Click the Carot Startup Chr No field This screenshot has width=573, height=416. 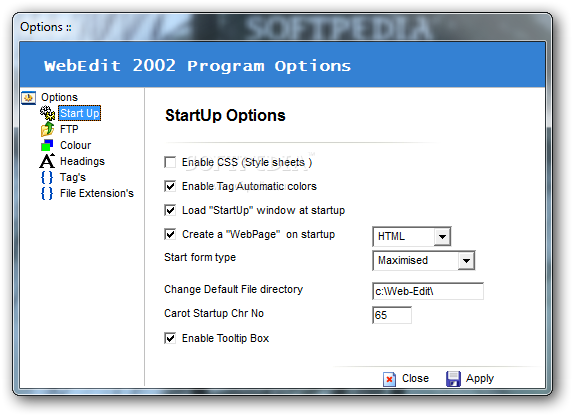[392, 315]
